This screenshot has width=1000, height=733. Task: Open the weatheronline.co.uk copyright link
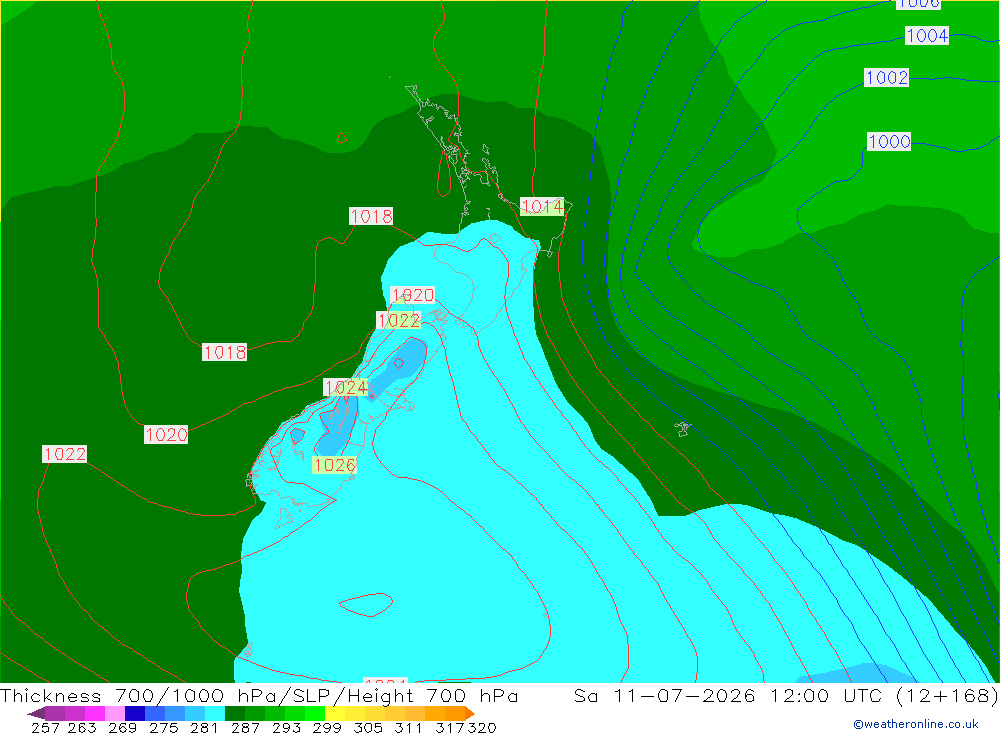[916, 724]
